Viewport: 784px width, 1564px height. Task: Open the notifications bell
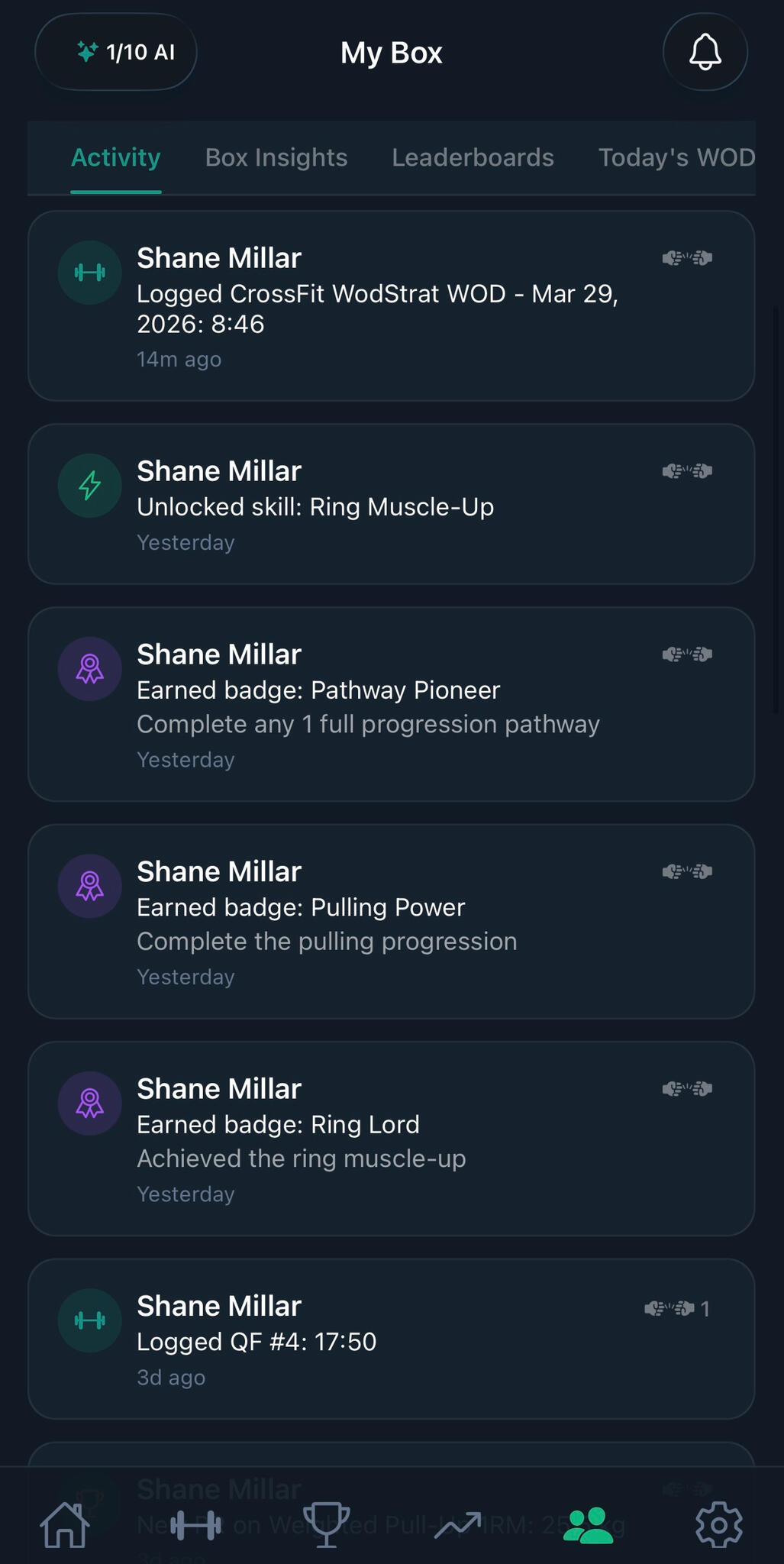(705, 52)
